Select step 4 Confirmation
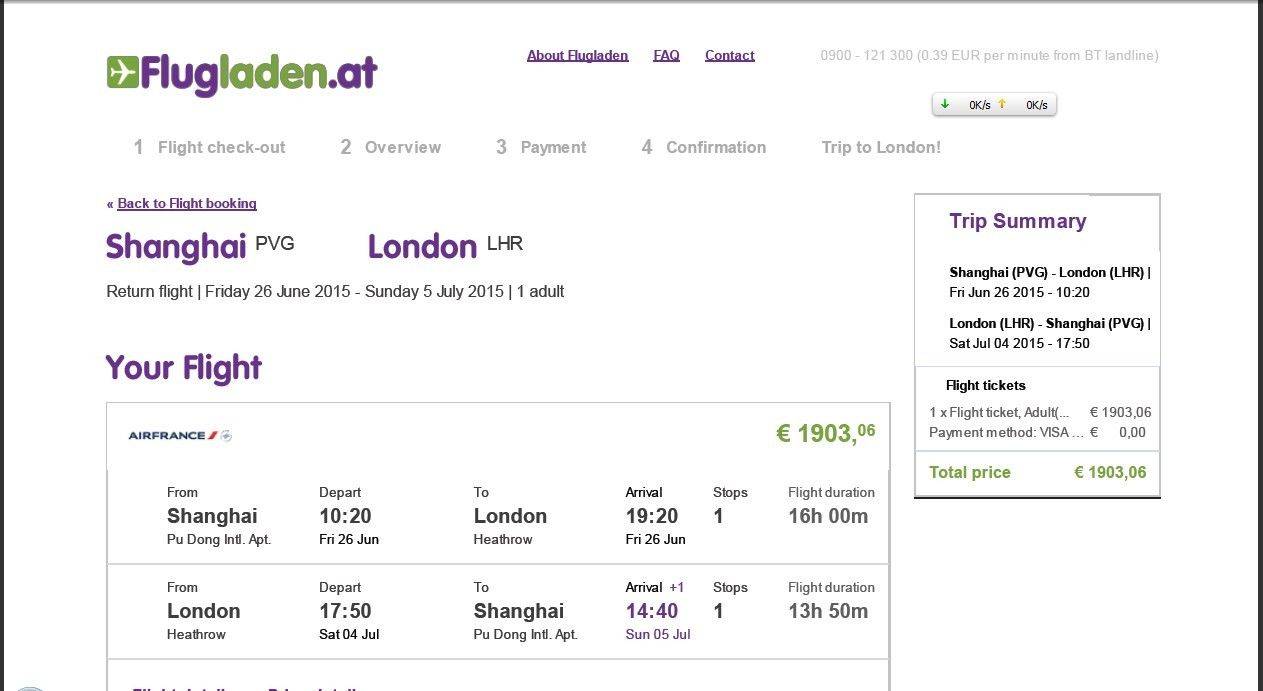Screen dimensions: 1263x691 click(704, 147)
